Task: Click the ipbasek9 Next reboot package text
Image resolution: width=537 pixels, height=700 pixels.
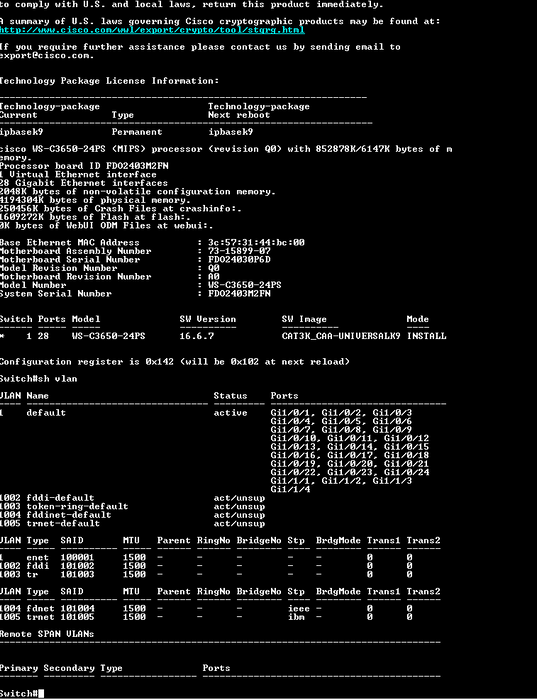Action: [x=230, y=132]
